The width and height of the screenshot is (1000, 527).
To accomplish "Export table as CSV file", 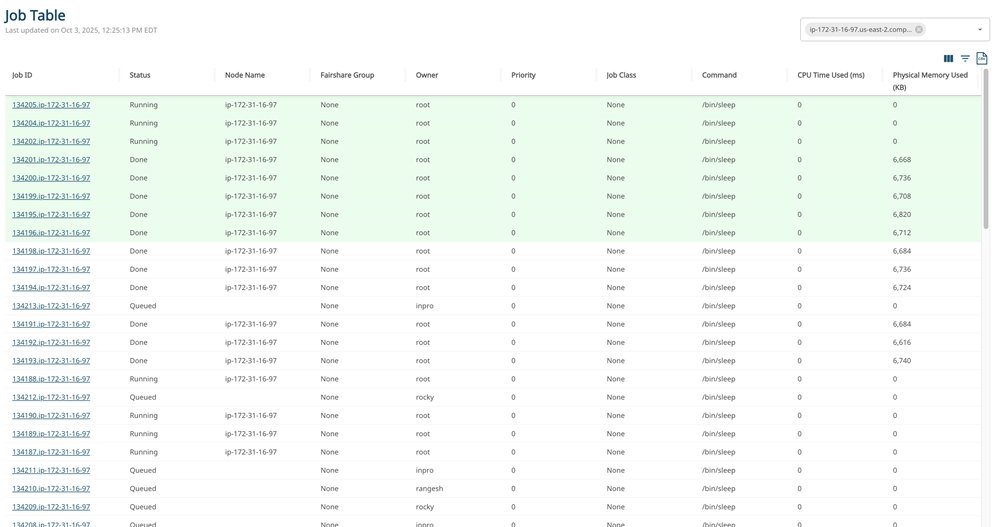I will click(982, 59).
